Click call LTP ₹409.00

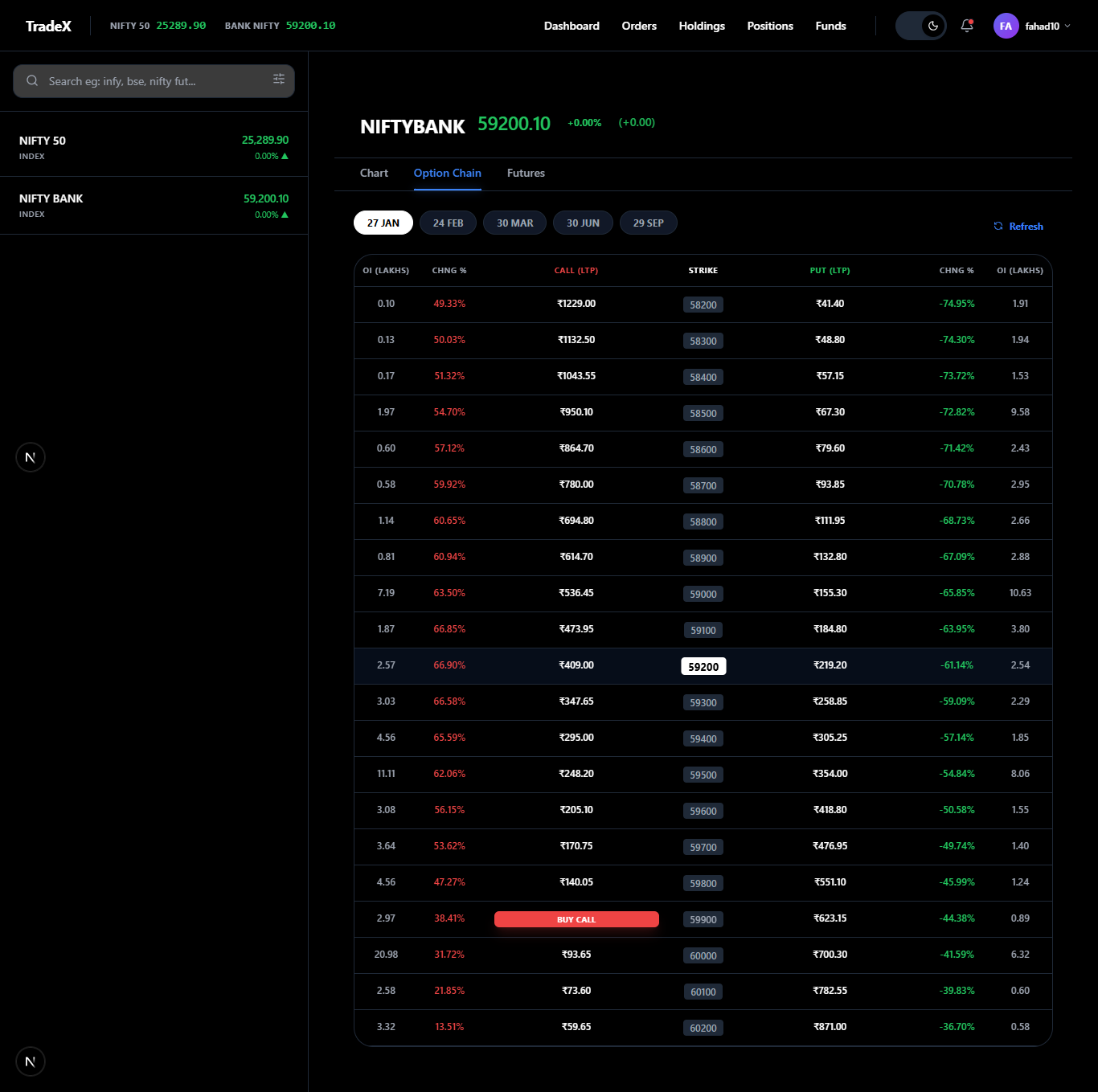pos(576,665)
